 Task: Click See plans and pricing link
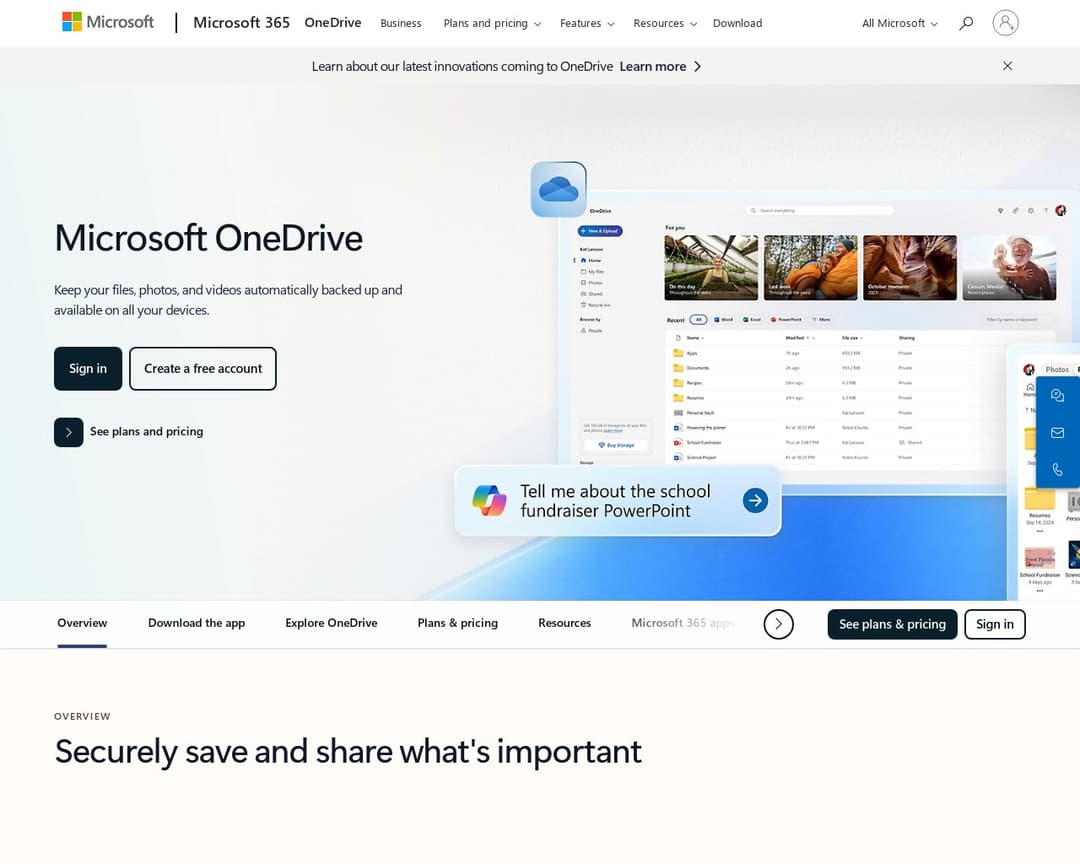tap(146, 432)
